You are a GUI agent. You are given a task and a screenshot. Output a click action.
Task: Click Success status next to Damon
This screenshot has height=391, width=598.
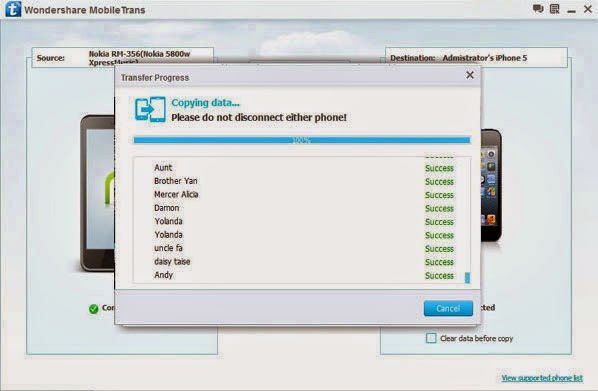[439, 209]
